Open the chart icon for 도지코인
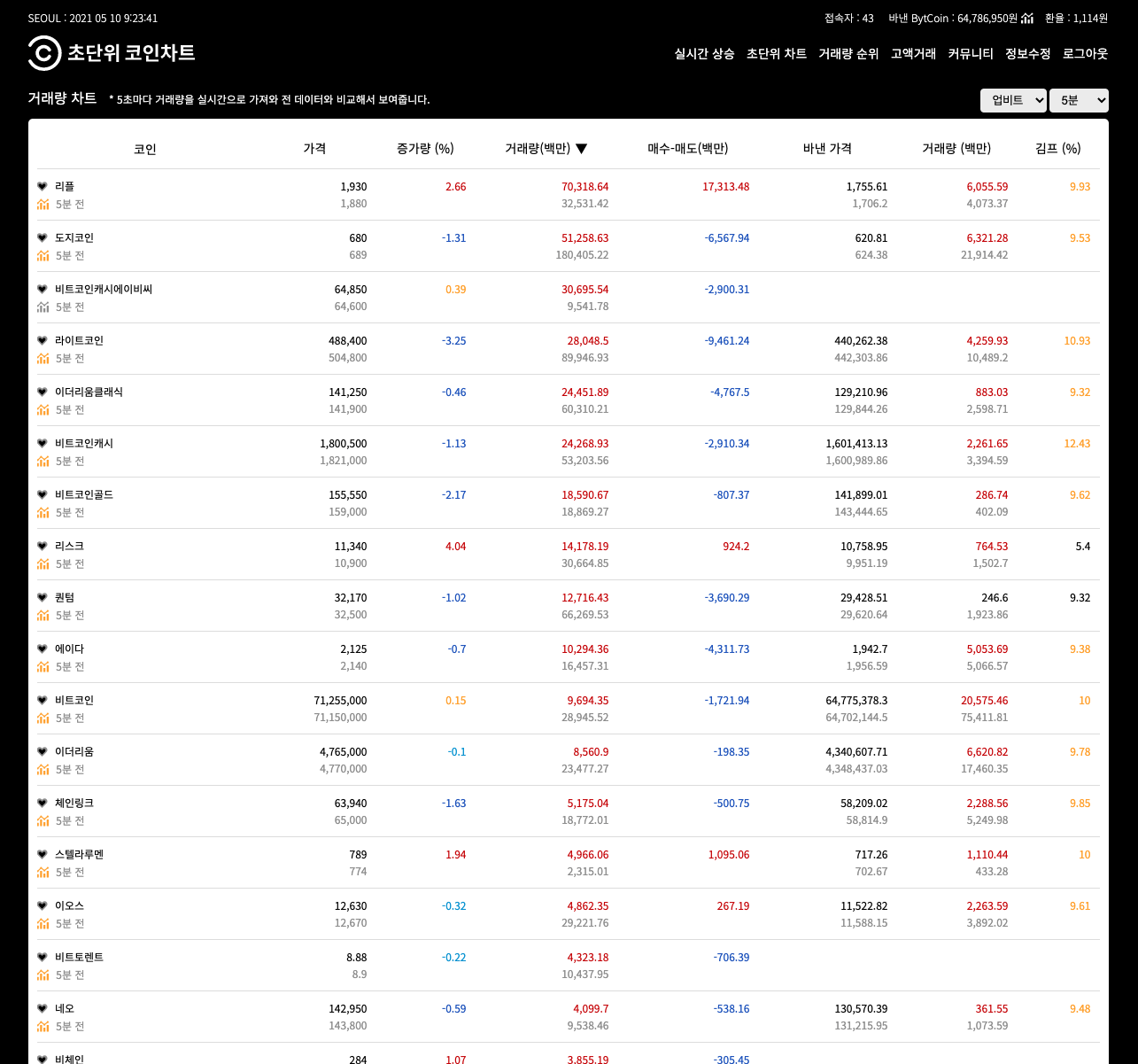The width and height of the screenshot is (1138, 1064). pos(43,255)
